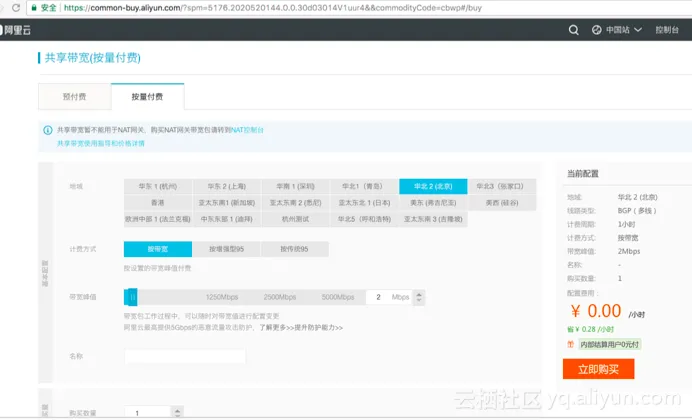692x420 pixels.
Task: Switch to the 预付费 tab
Action: [75, 97]
